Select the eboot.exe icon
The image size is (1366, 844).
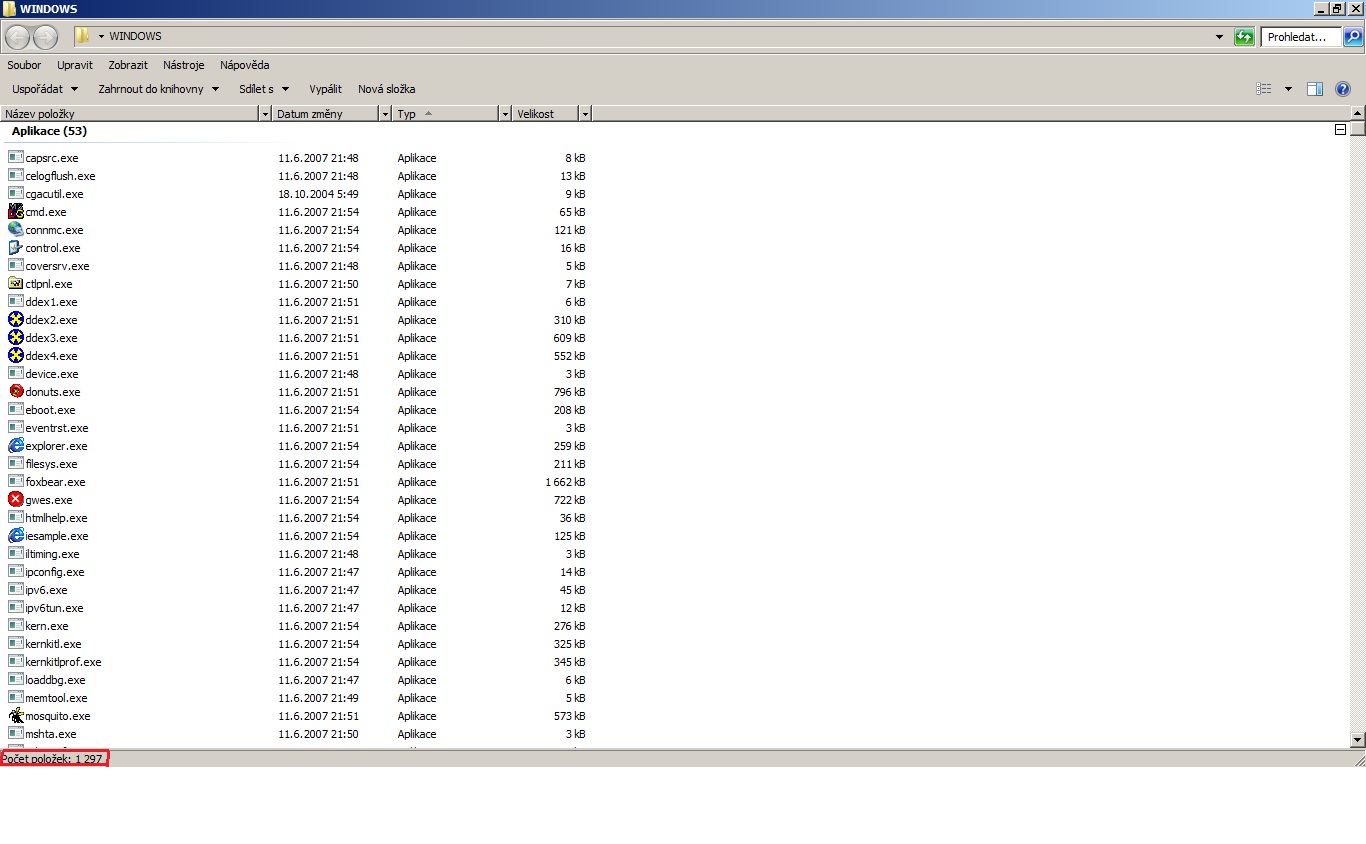click(x=16, y=410)
